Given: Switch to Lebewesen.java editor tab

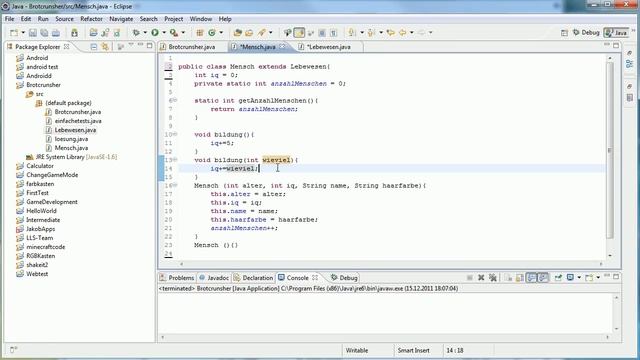Looking at the screenshot, I should tap(329, 47).
